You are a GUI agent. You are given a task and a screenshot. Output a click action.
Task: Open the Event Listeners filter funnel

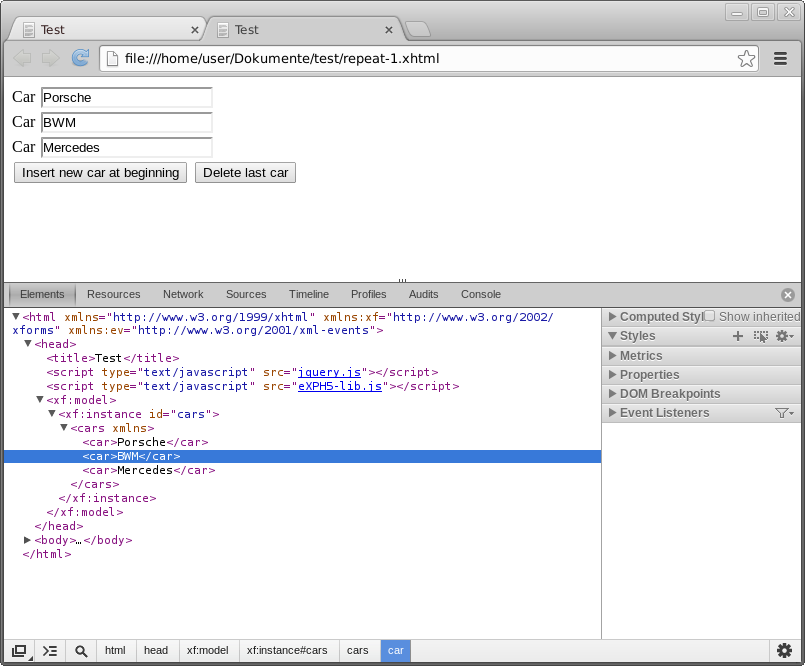pos(783,413)
